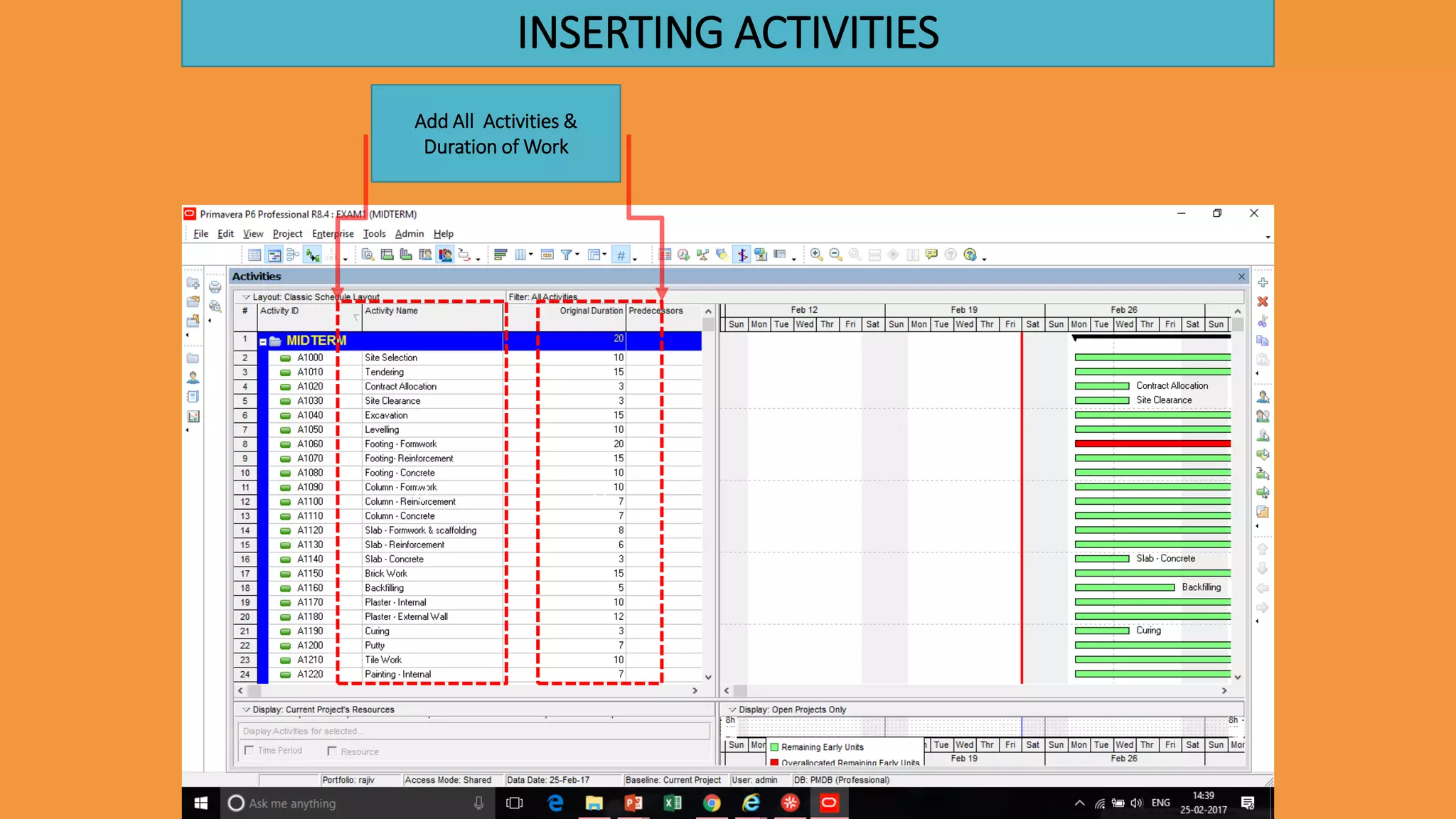The image size is (1456, 819).
Task: Open Chrome from the Windows taskbar
Action: 712,803
